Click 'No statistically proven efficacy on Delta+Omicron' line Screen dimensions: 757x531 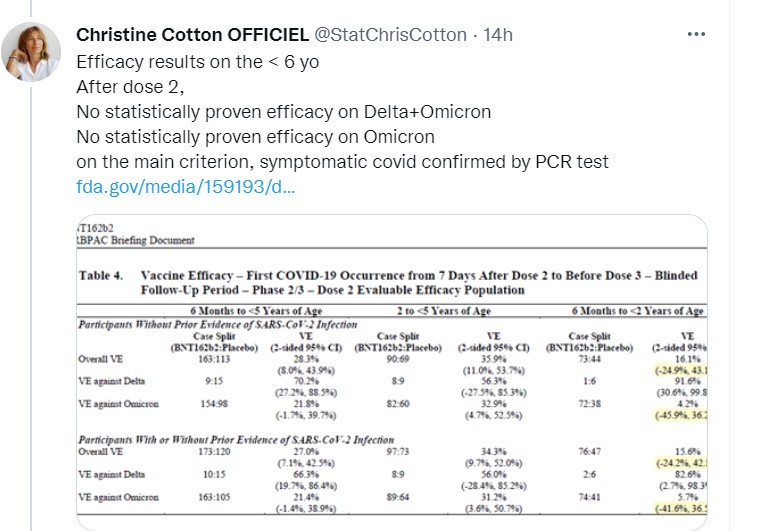[283, 111]
